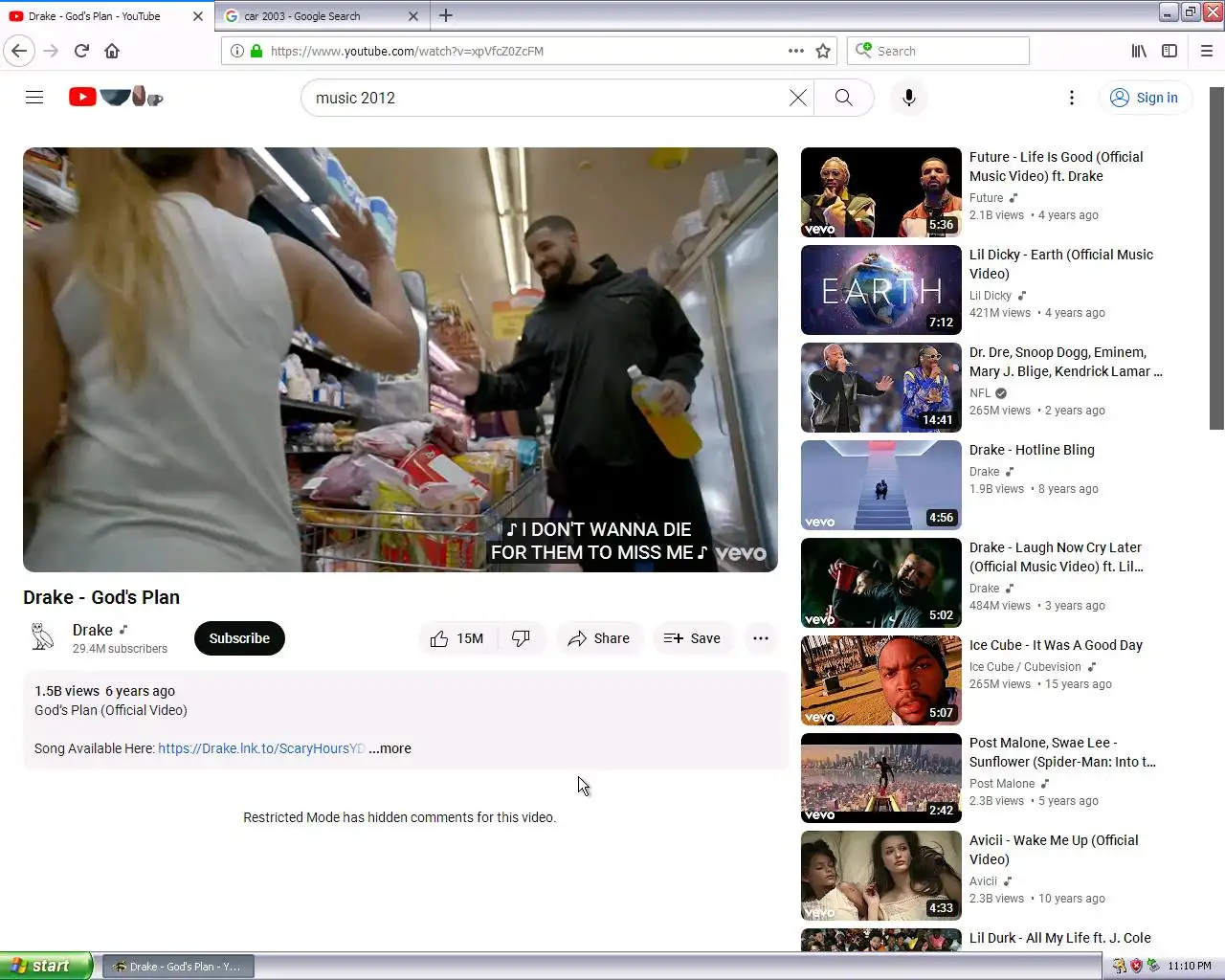Open the YouTube hamburger guide menu
Screen dimensions: 1225x980
[34, 97]
